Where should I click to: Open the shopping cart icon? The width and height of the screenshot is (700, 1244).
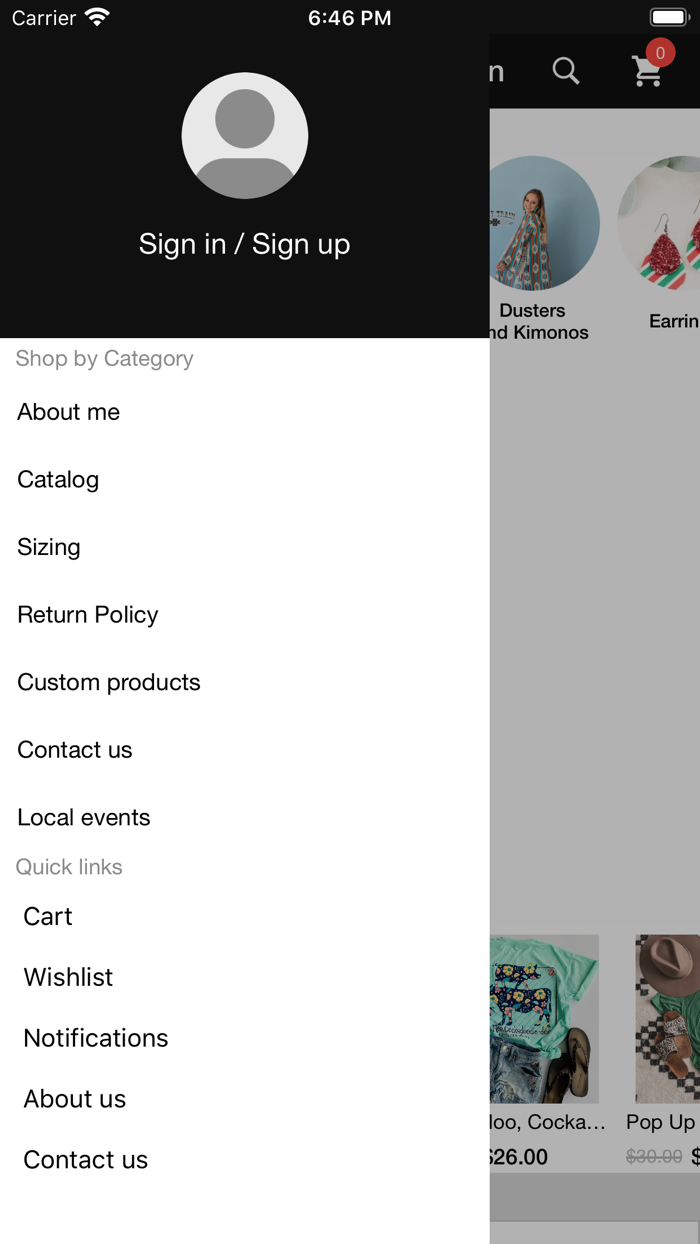[647, 72]
